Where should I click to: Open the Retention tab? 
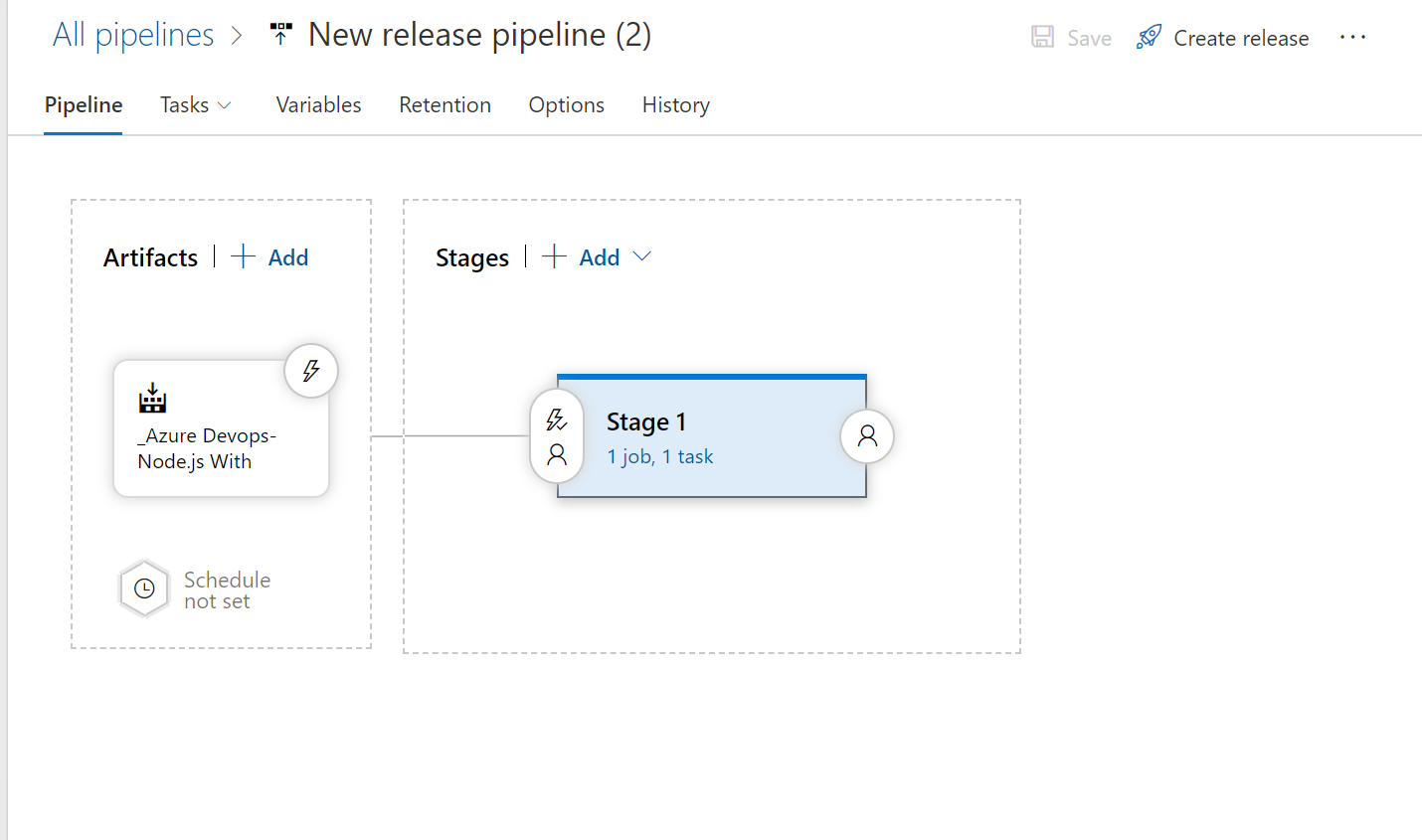click(x=444, y=104)
